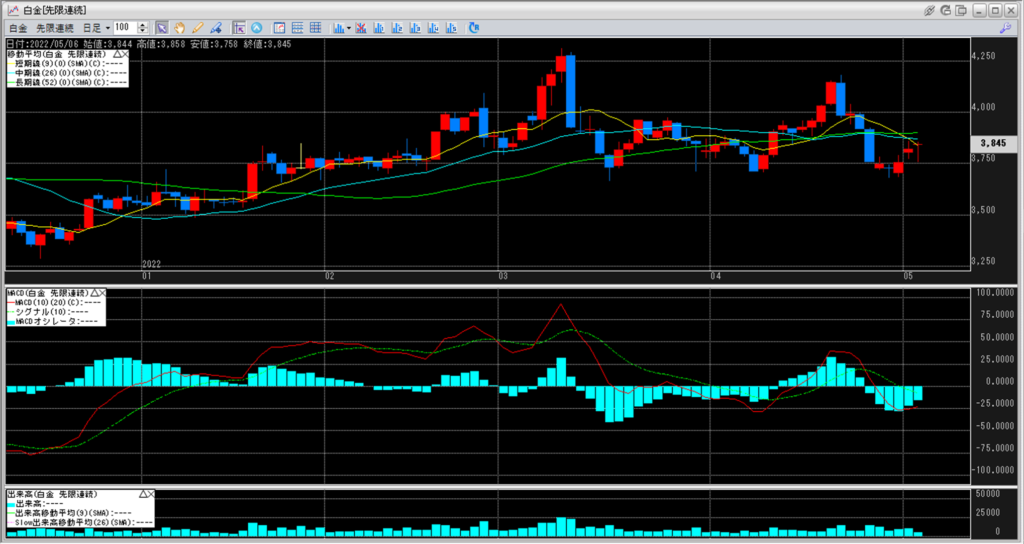The height and width of the screenshot is (544, 1024).
Task: Activate the hand pan tool
Action: pos(179,27)
